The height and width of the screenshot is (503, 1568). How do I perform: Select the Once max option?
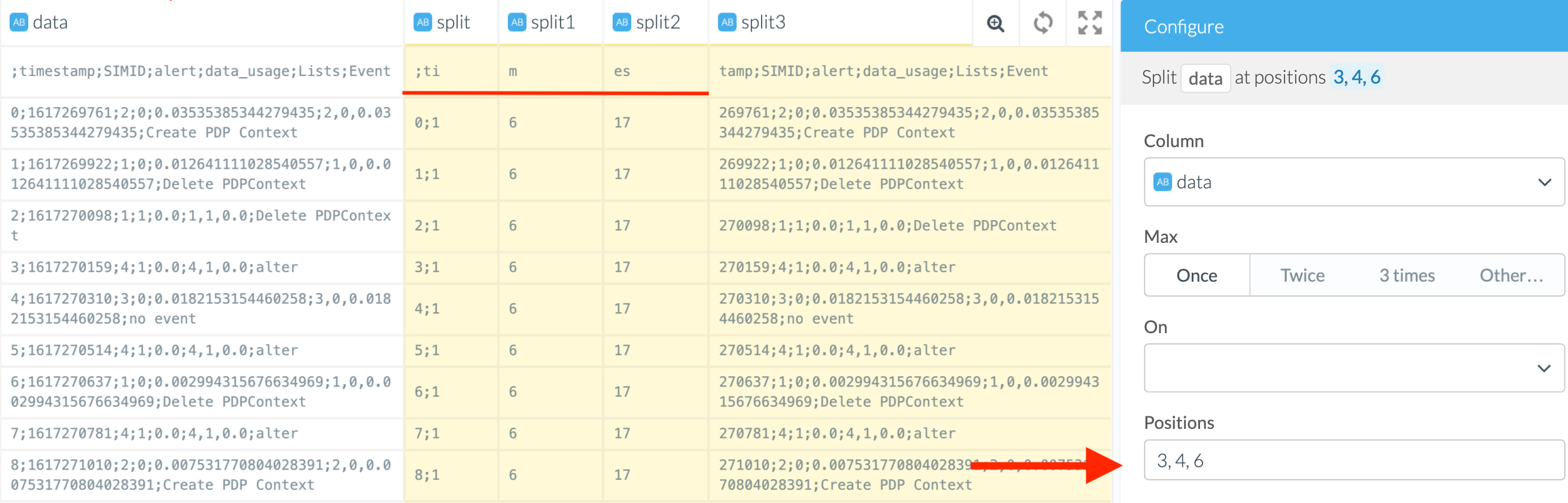tap(1196, 276)
